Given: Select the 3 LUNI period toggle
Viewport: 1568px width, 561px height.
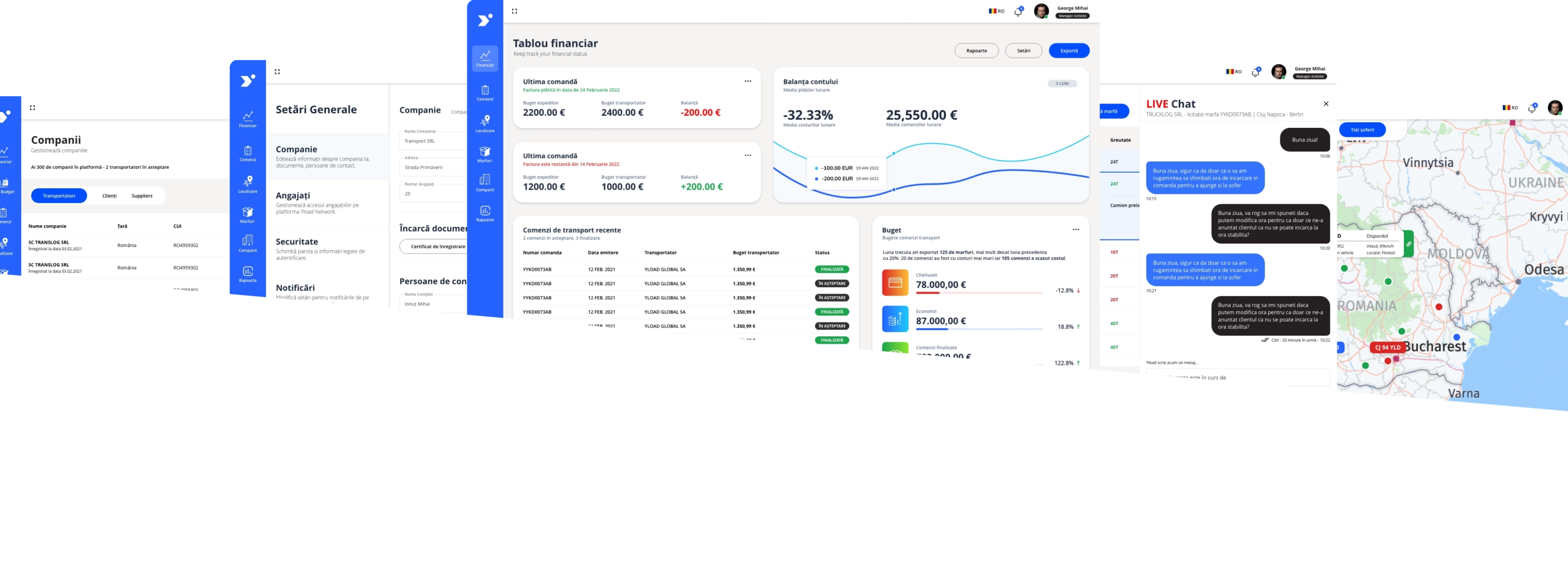Looking at the screenshot, I should (1061, 84).
